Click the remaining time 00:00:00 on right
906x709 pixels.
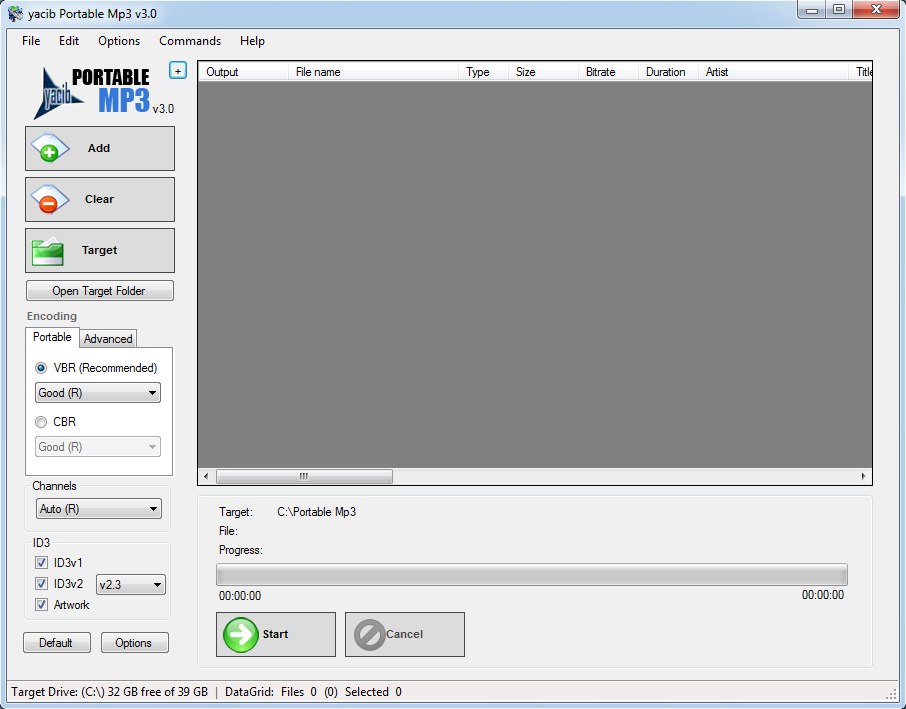(823, 595)
